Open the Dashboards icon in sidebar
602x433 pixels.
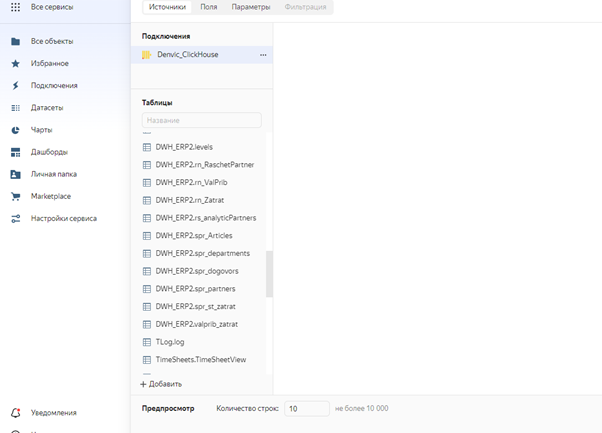point(15,152)
